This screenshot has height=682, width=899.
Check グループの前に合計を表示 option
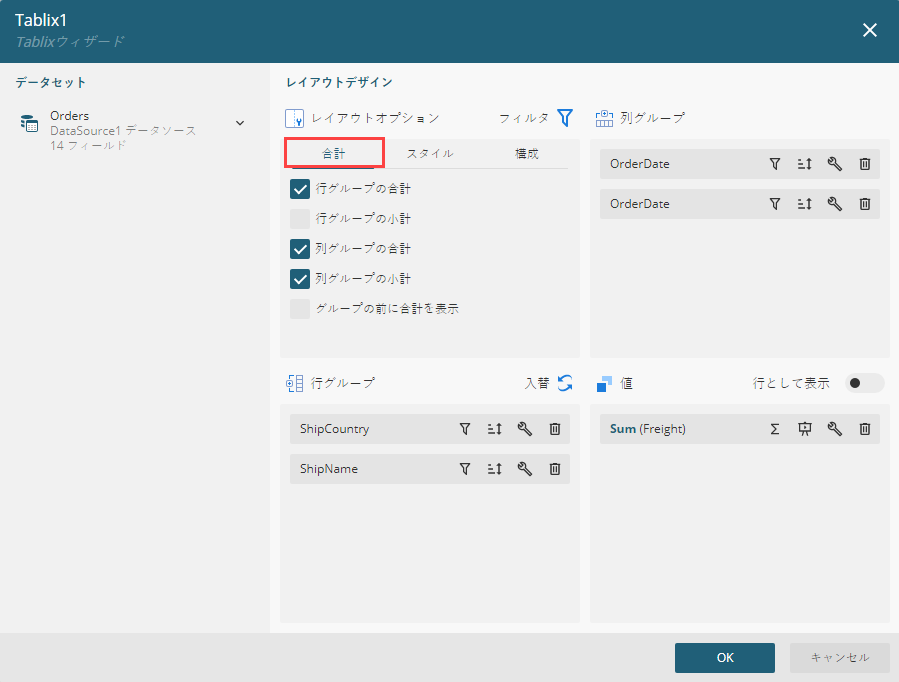coord(300,309)
